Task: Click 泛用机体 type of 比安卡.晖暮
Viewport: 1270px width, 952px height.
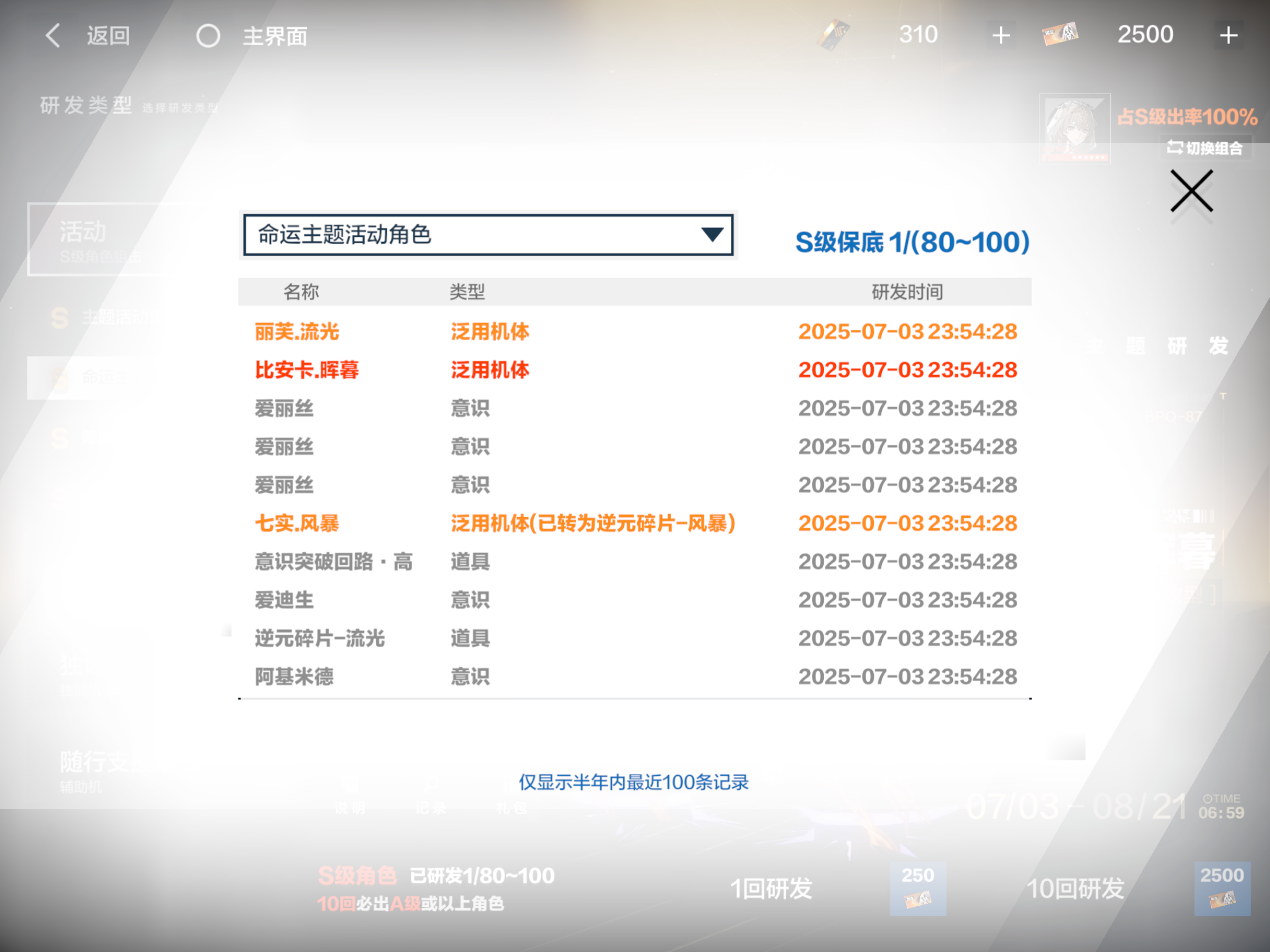Action: (490, 370)
